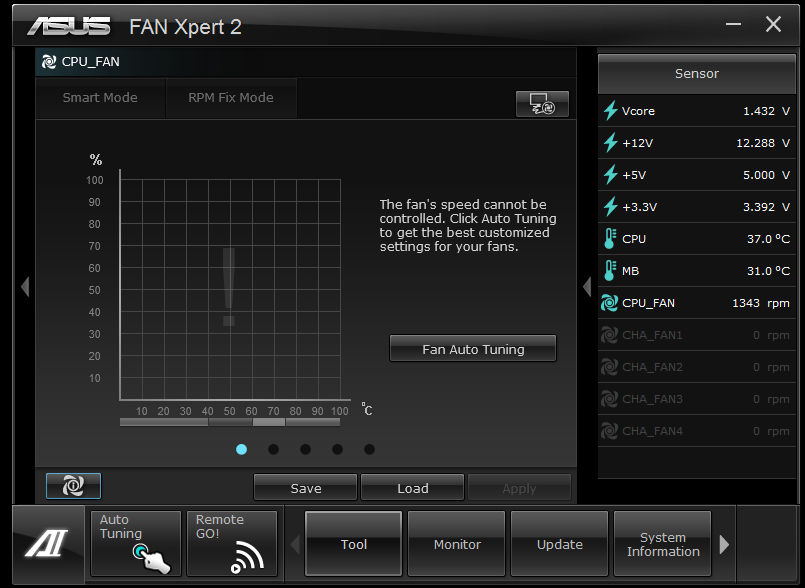
Task: Click the CPU temperature thermometer icon
Action: [610, 239]
